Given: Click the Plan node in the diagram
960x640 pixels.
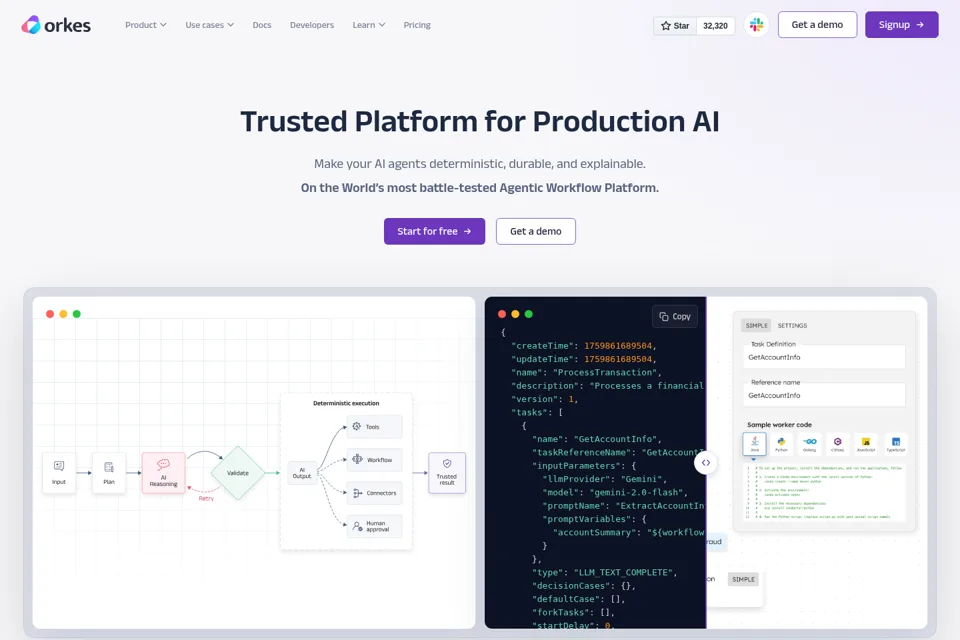Looking at the screenshot, I should tap(109, 472).
